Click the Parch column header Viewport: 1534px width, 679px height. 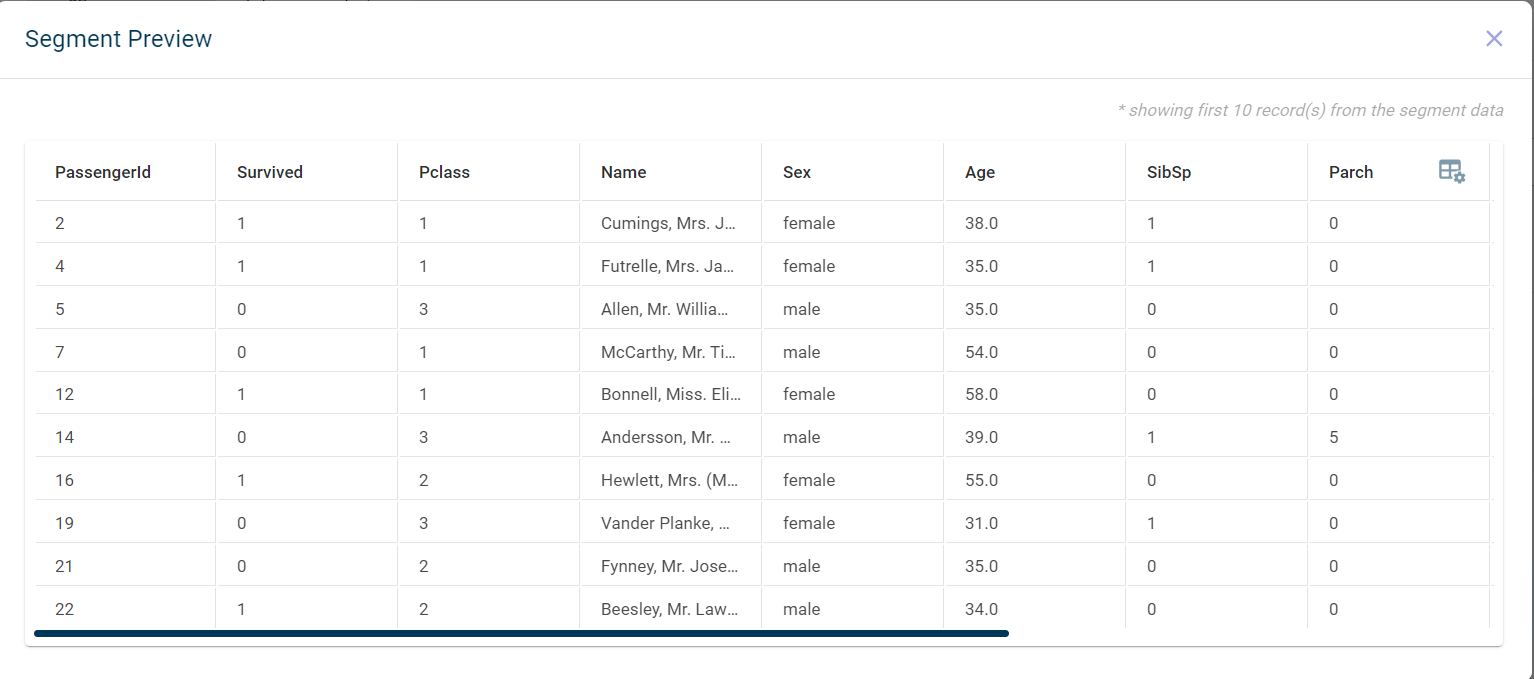pyautogui.click(x=1351, y=172)
